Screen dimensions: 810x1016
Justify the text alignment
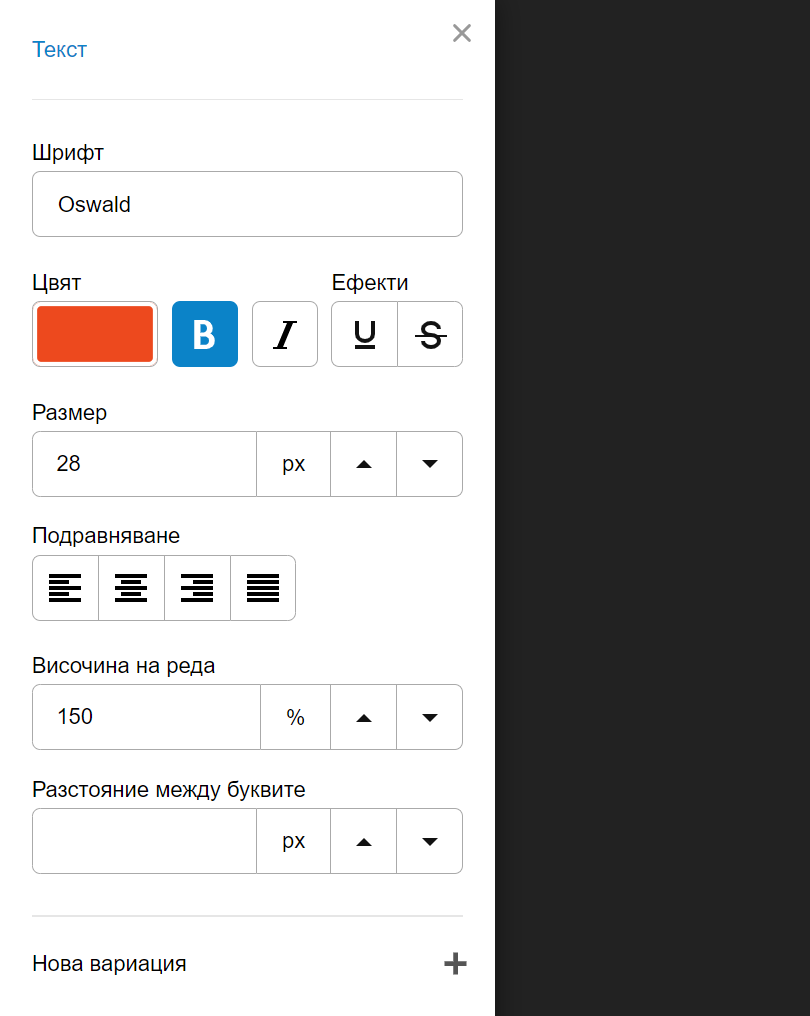(263, 588)
